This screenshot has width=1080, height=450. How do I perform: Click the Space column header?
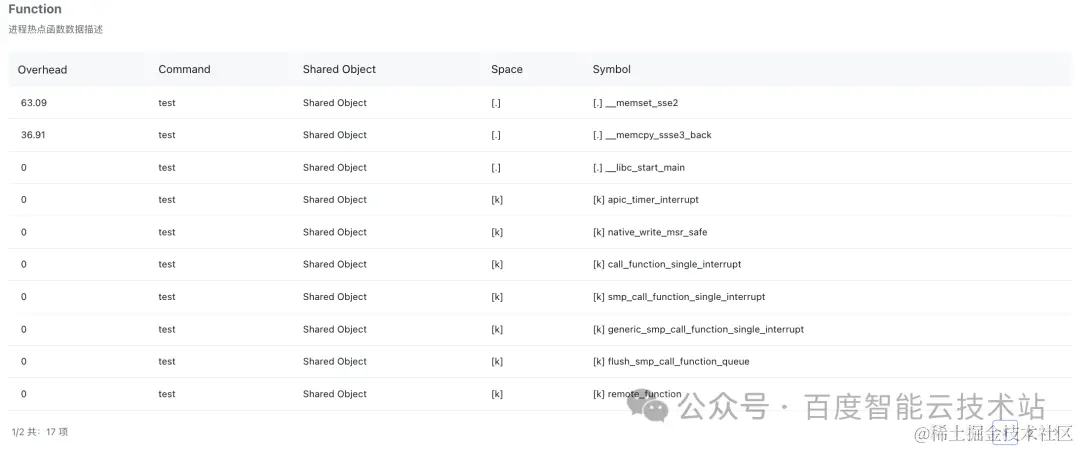coord(506,69)
